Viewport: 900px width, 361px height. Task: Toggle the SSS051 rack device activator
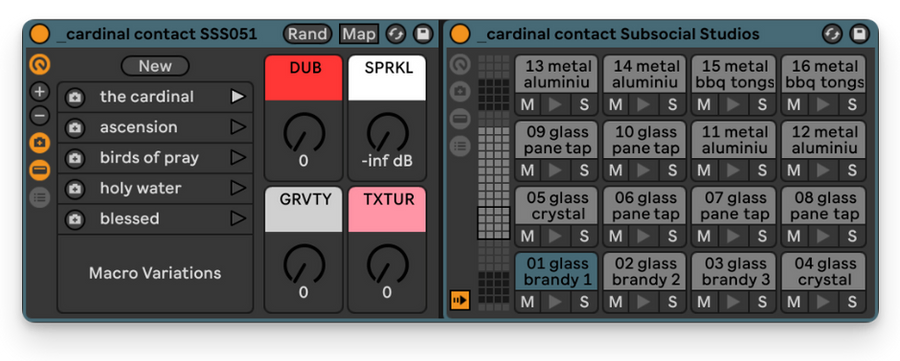[x=40, y=34]
